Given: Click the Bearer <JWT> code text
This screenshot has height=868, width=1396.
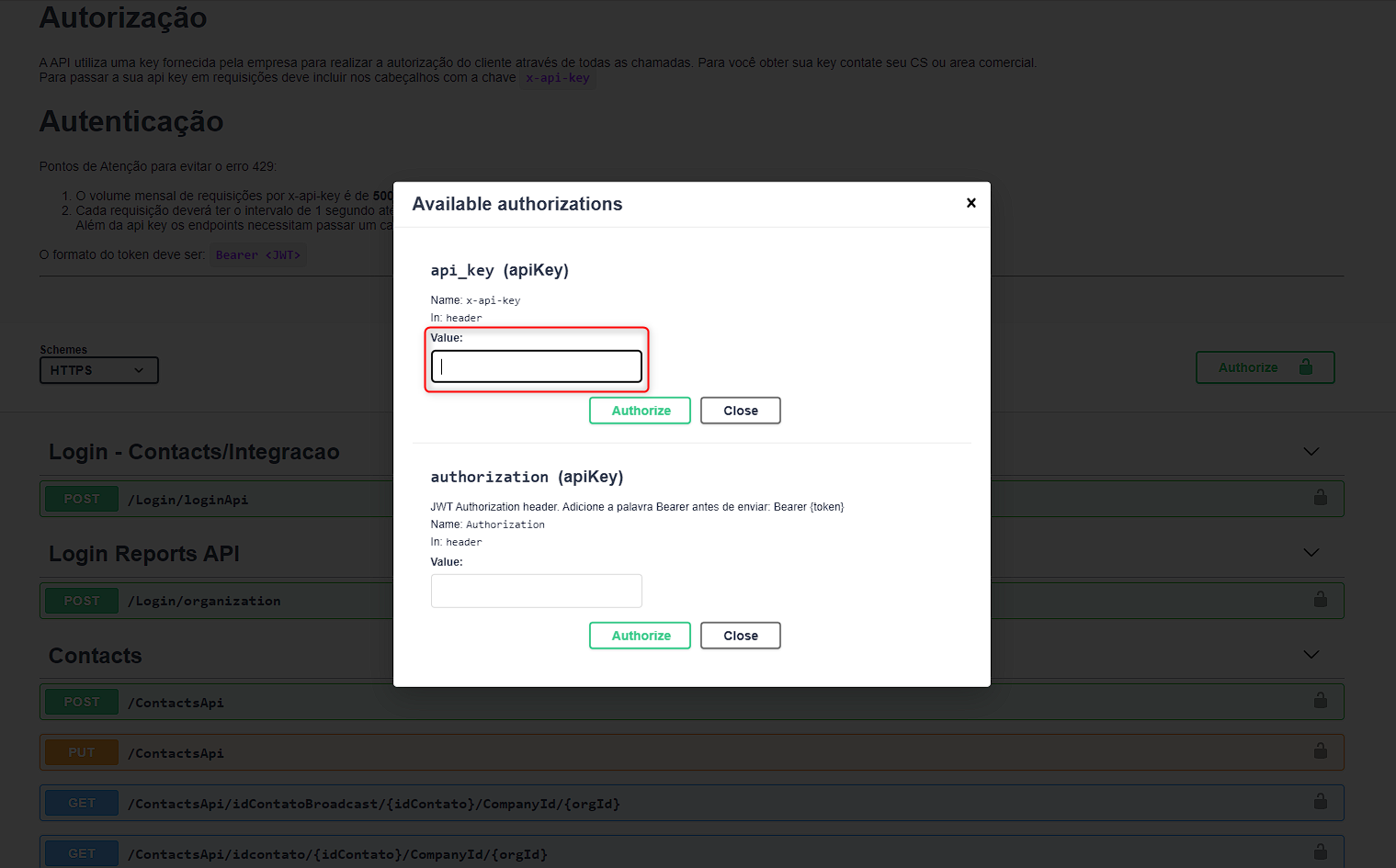Looking at the screenshot, I should [x=258, y=255].
